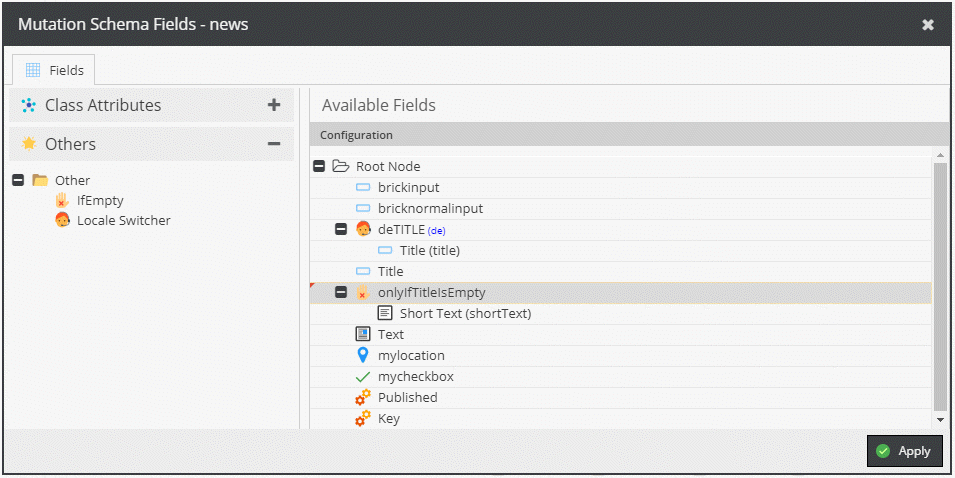Click the IfEmpty icon in Others tree
This screenshot has width=955, height=478.
point(62,200)
